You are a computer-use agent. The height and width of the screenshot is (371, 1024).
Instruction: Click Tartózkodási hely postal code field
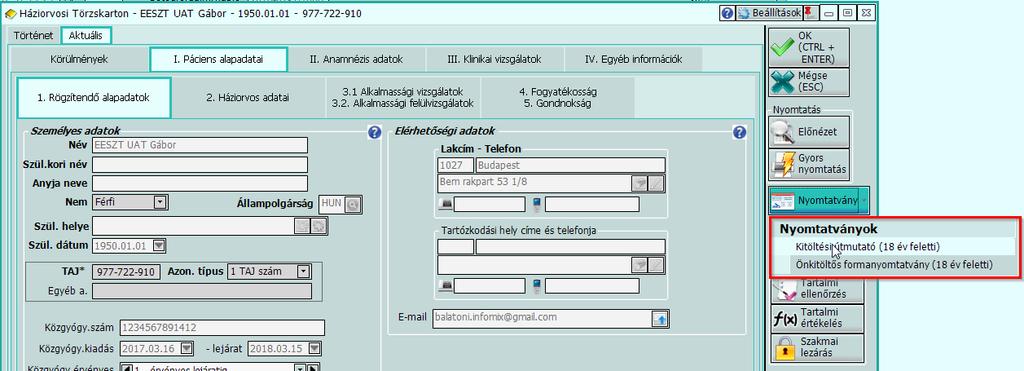click(x=455, y=246)
